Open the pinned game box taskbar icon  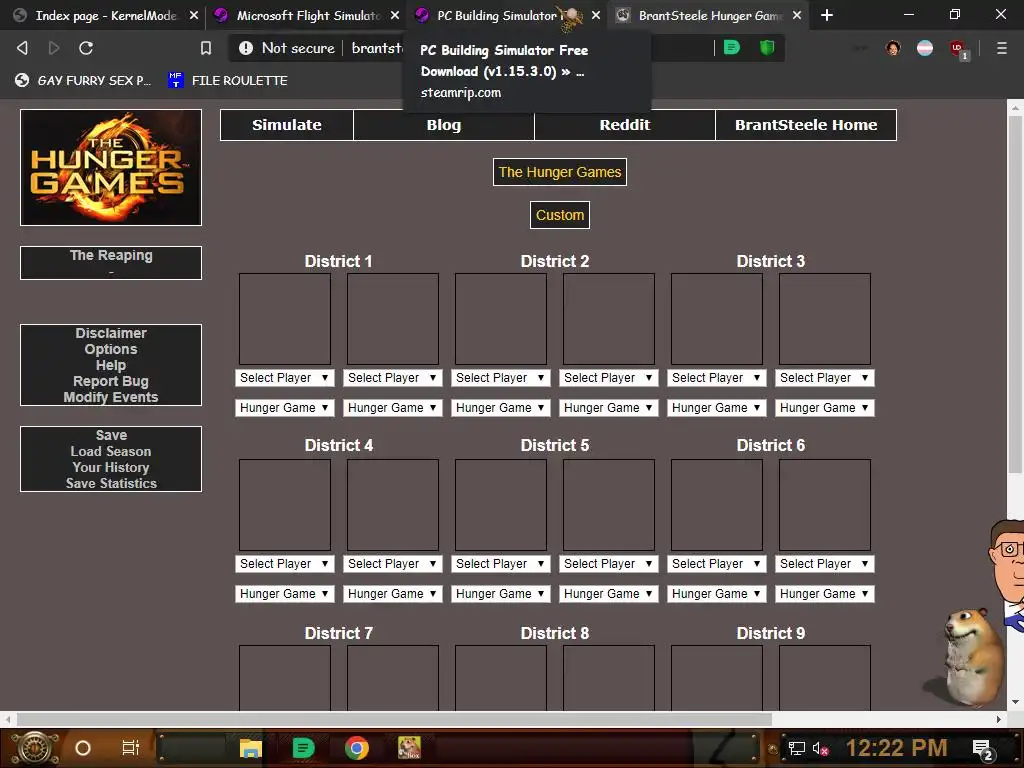409,748
